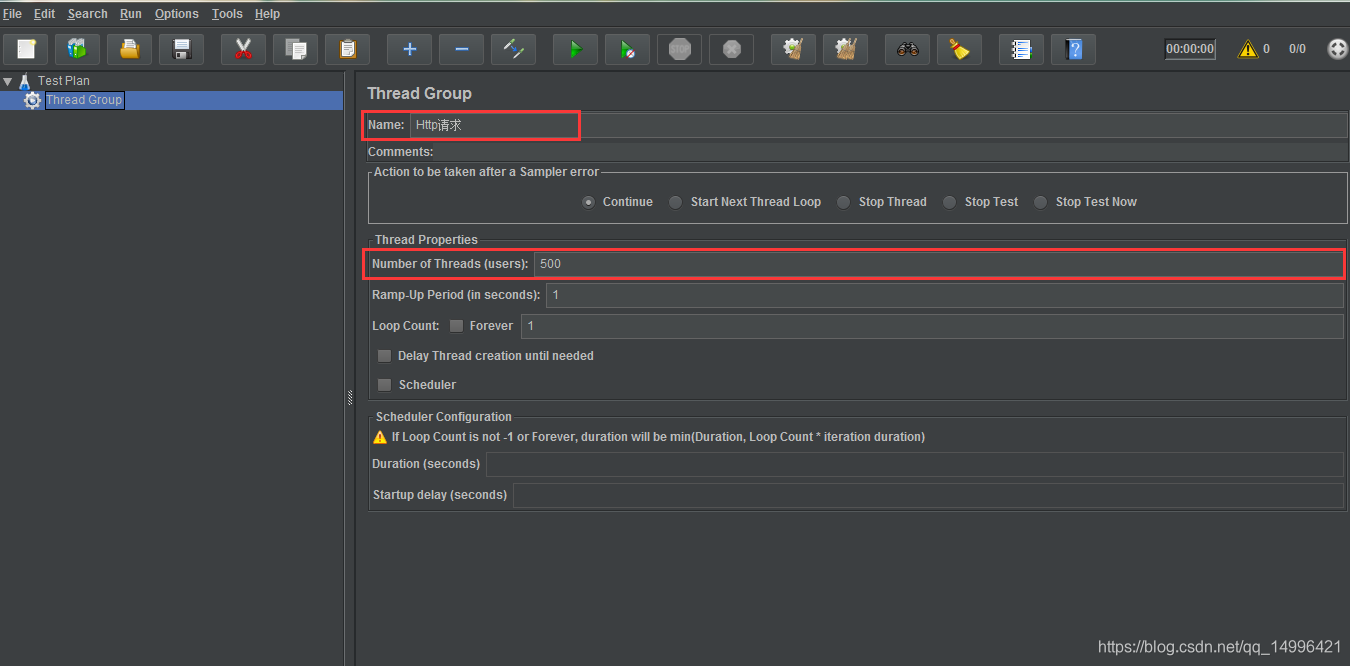Click the Ramp-Up Period field
Viewport: 1350px width, 666px height.
click(945, 295)
